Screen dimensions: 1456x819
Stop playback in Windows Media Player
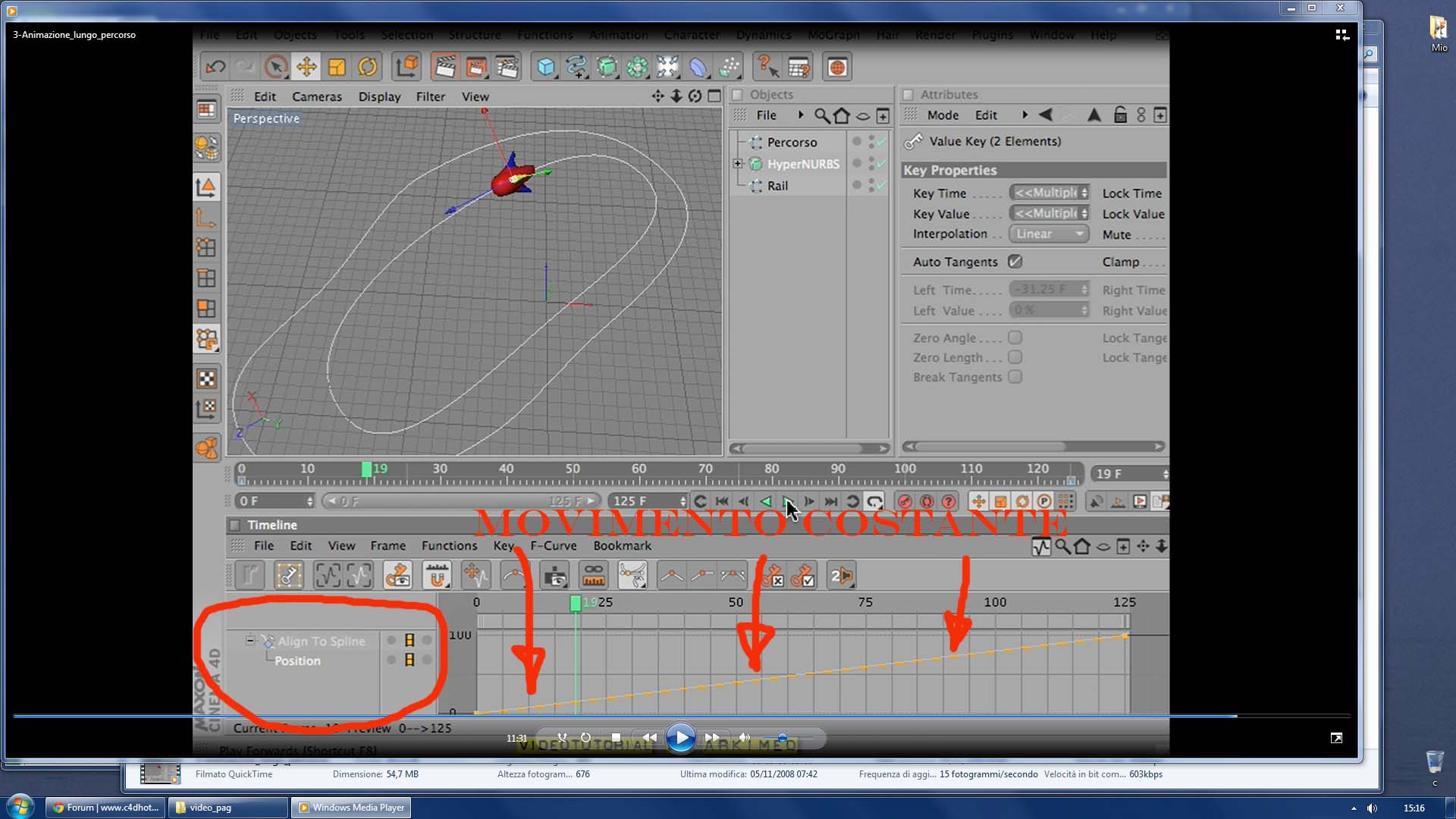point(616,738)
